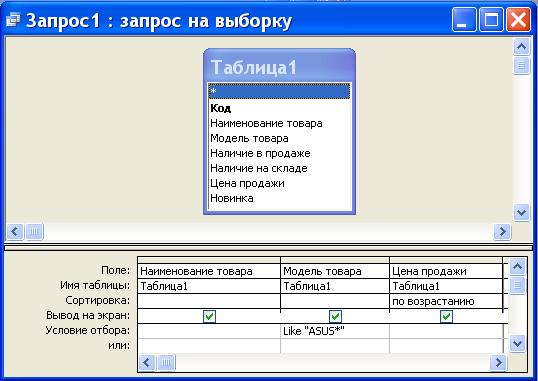Click column selector above Модель товара column
The width and height of the screenshot is (538, 381).
point(335,260)
